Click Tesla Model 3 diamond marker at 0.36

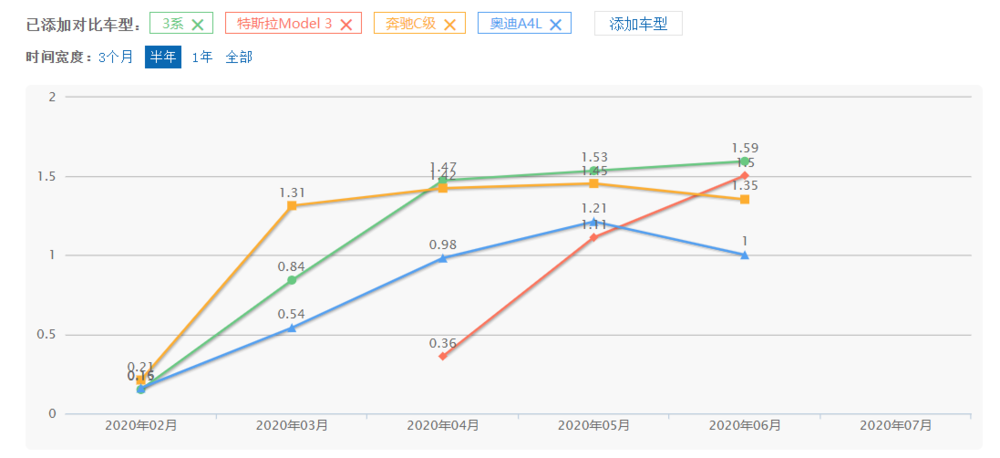point(443,356)
